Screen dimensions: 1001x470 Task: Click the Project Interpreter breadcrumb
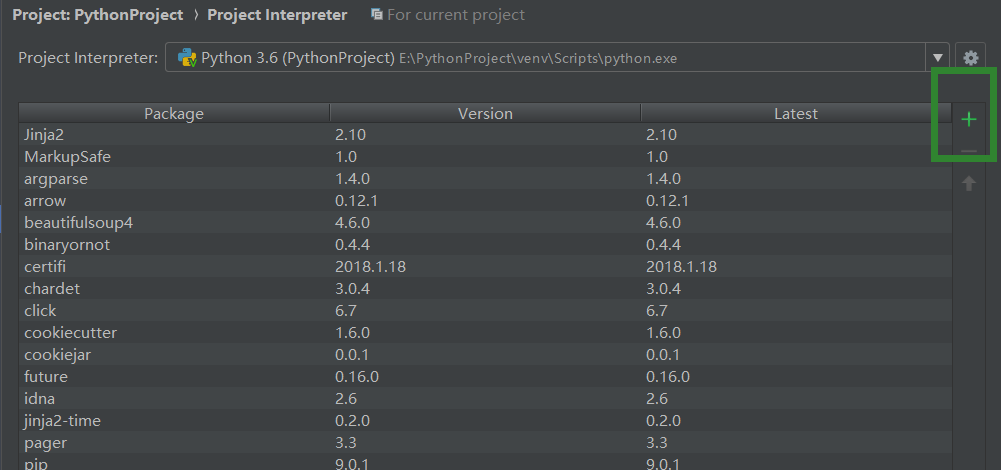coord(277,15)
